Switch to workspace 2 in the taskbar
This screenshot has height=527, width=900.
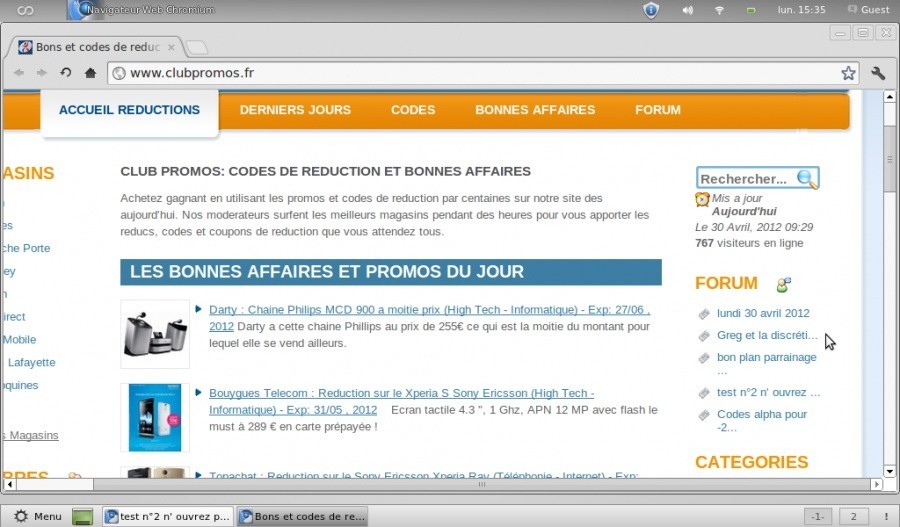click(x=854, y=516)
